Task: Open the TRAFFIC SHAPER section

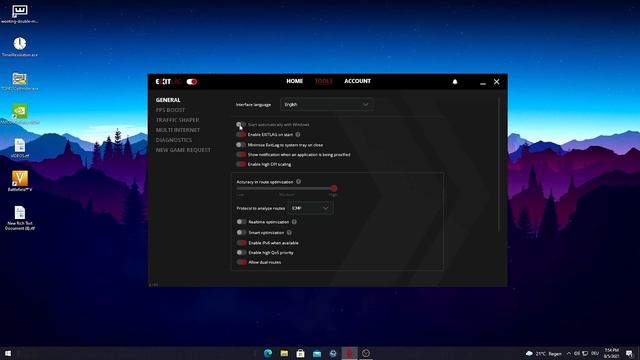Action: pos(178,120)
